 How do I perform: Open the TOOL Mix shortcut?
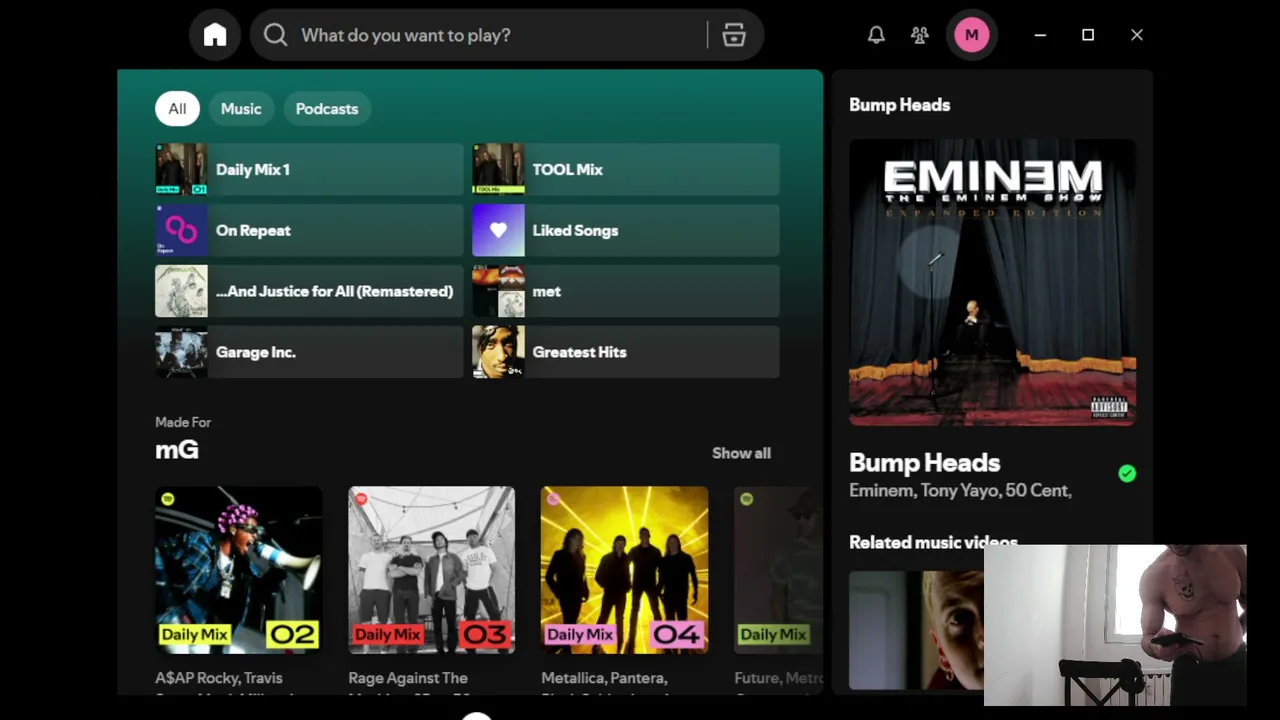(x=626, y=169)
